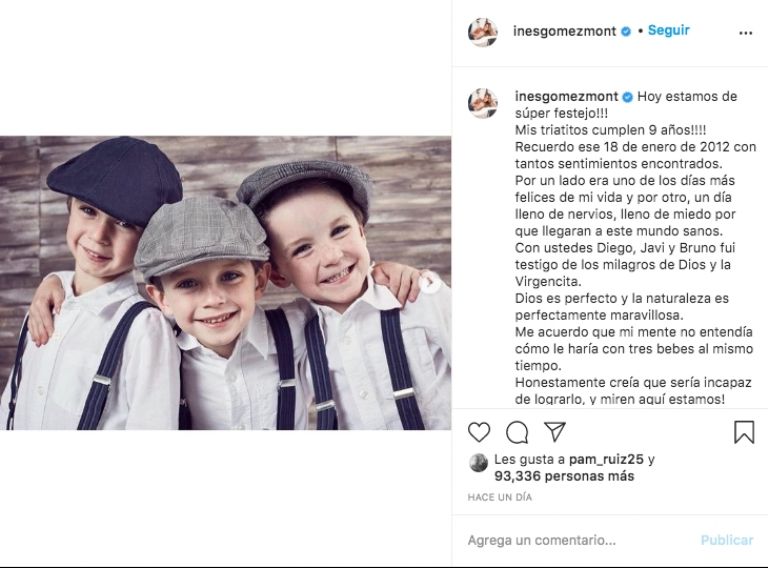The height and width of the screenshot is (568, 768).
Task: Click Publicar to post comment
Action: [727, 540]
